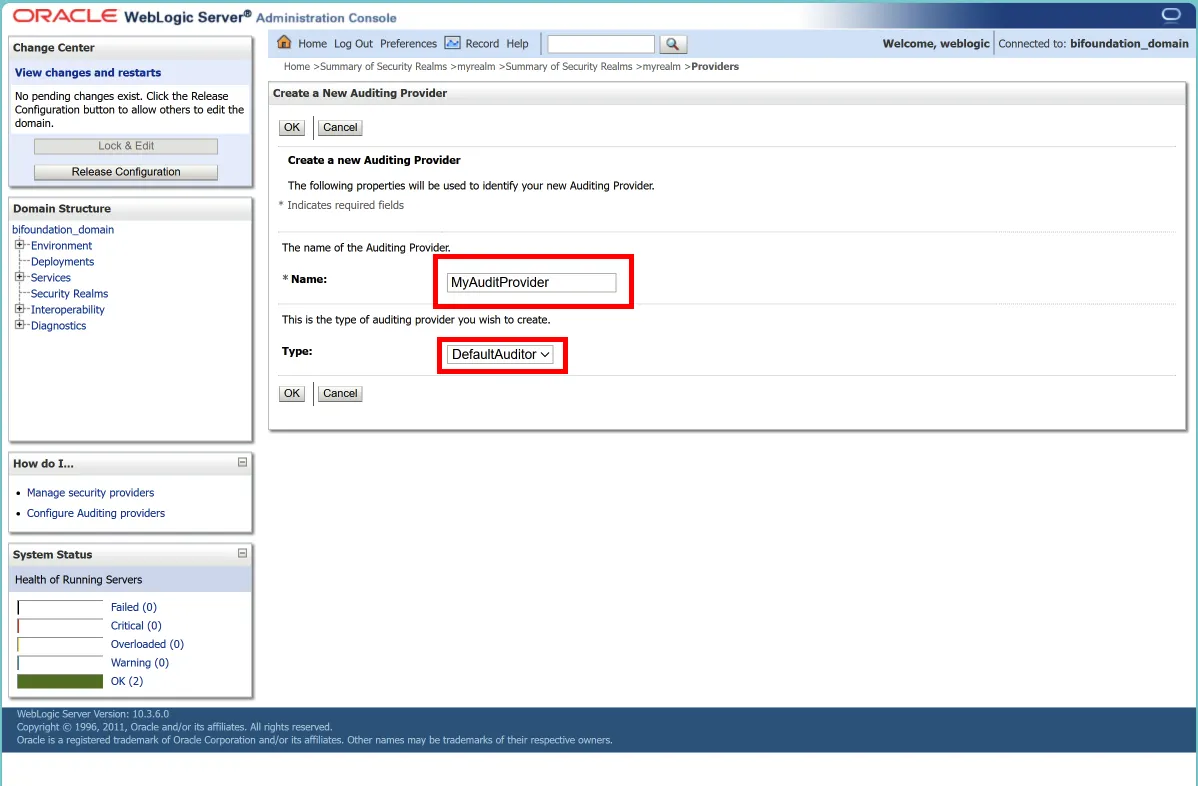Click the green OK health bar

pos(60,681)
